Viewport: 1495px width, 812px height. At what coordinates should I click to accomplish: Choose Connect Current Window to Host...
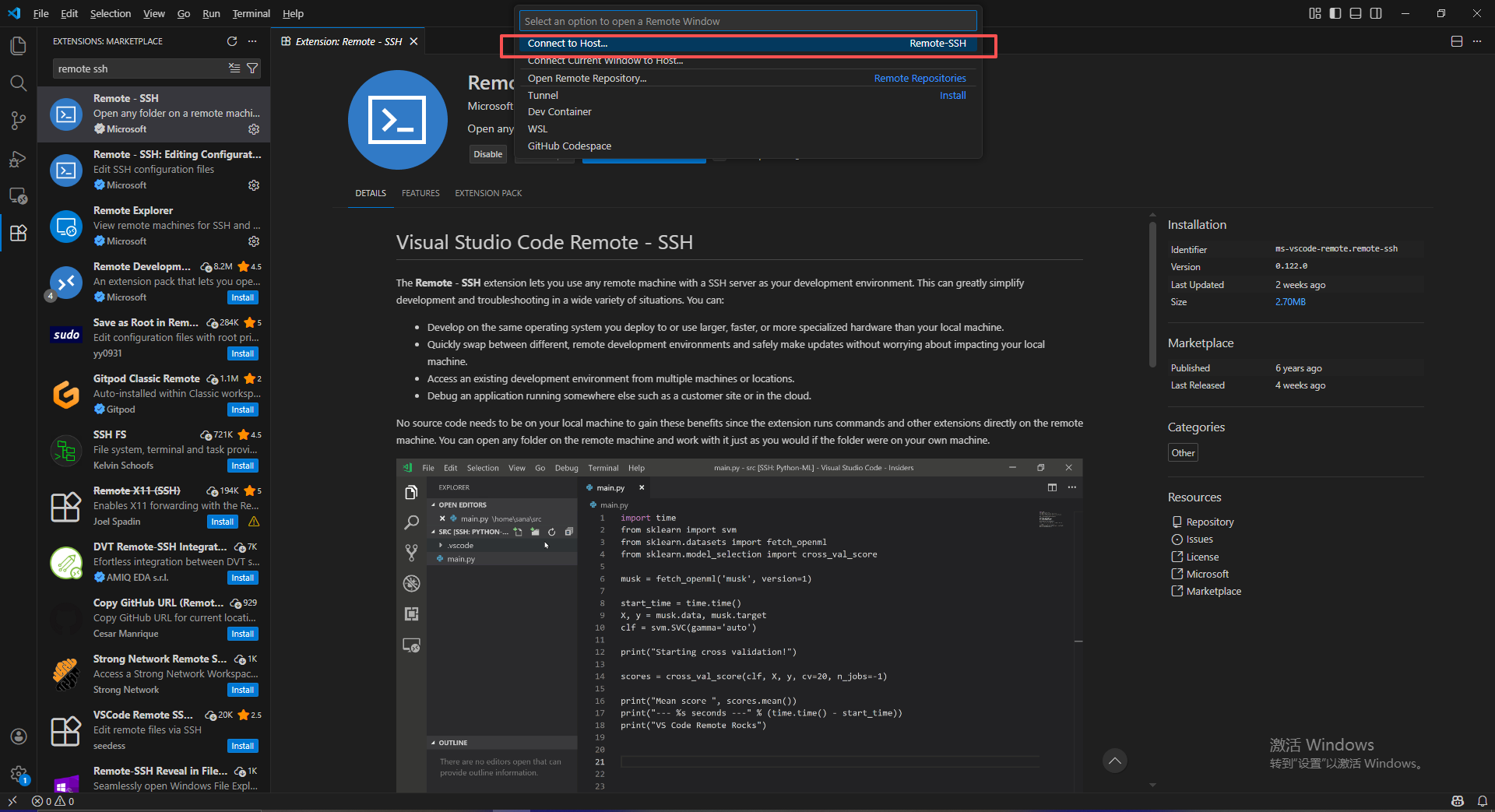pyautogui.click(x=747, y=61)
